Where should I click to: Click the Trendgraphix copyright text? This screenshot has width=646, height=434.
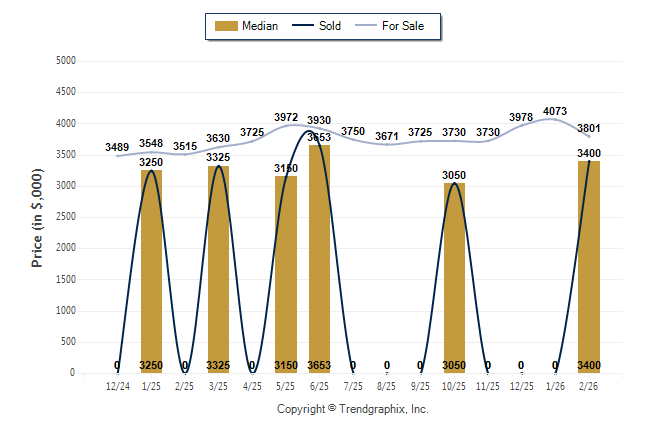click(x=352, y=410)
